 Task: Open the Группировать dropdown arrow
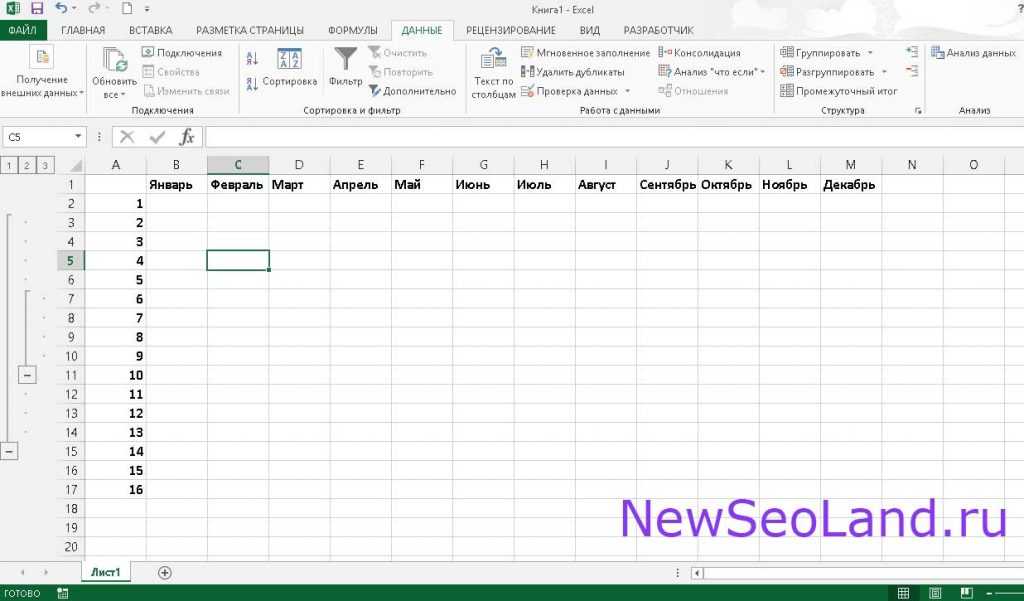click(x=870, y=53)
